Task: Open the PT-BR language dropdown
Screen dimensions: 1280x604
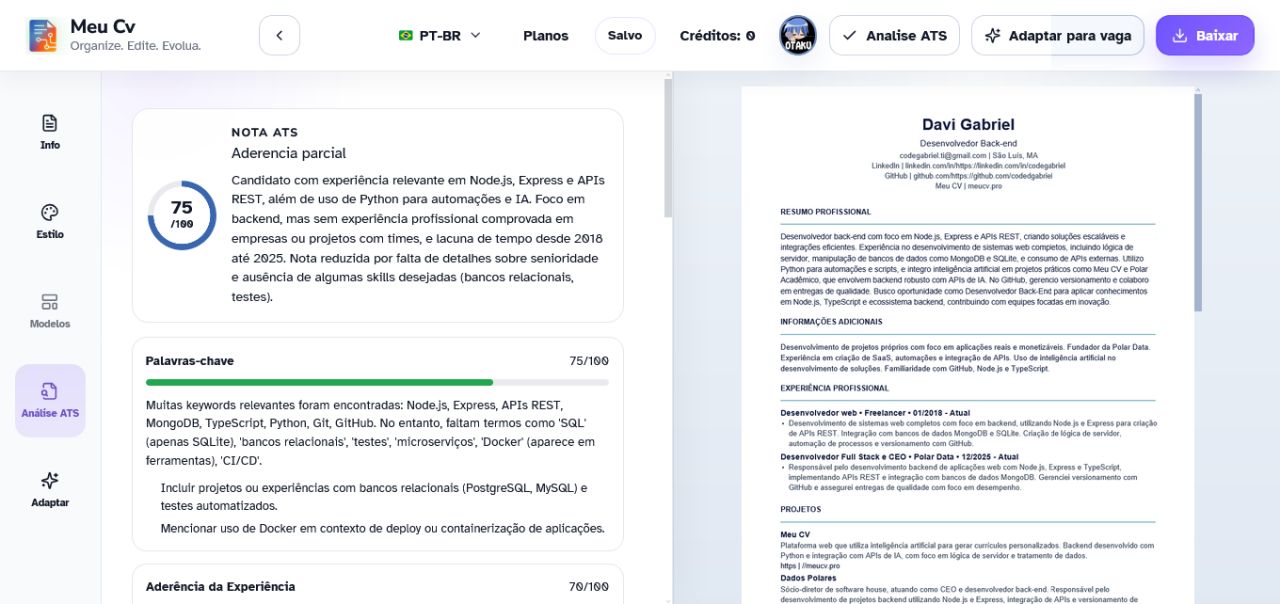Action: coord(440,36)
